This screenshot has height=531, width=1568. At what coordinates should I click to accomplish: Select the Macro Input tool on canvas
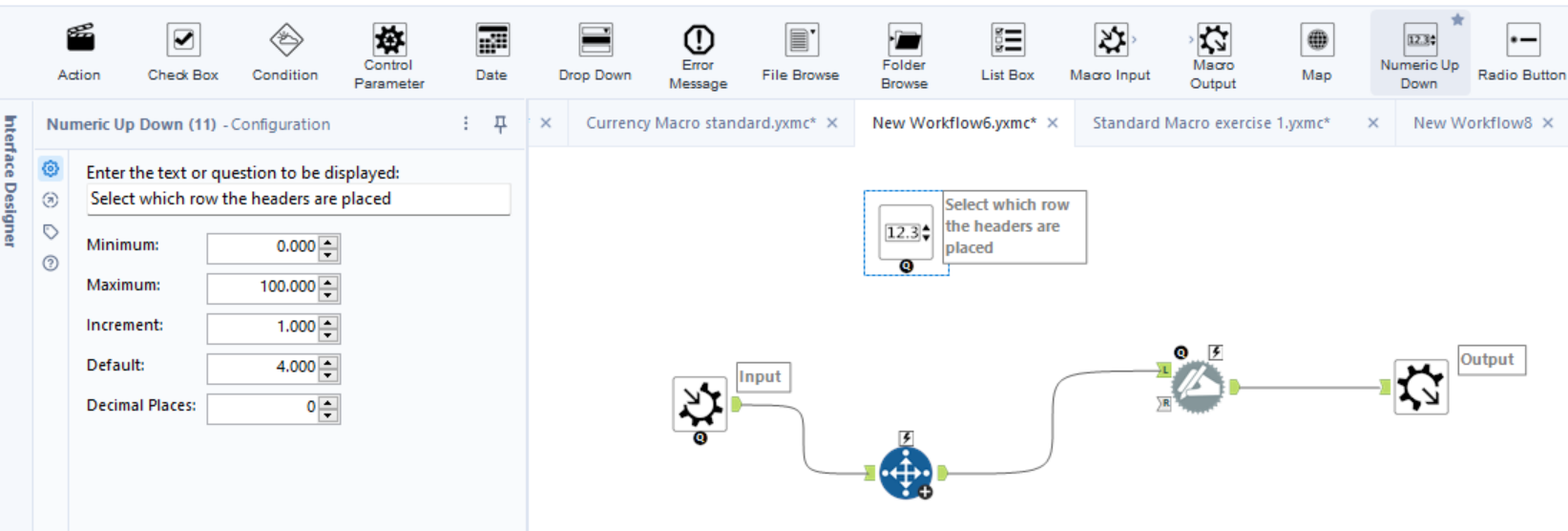point(700,404)
